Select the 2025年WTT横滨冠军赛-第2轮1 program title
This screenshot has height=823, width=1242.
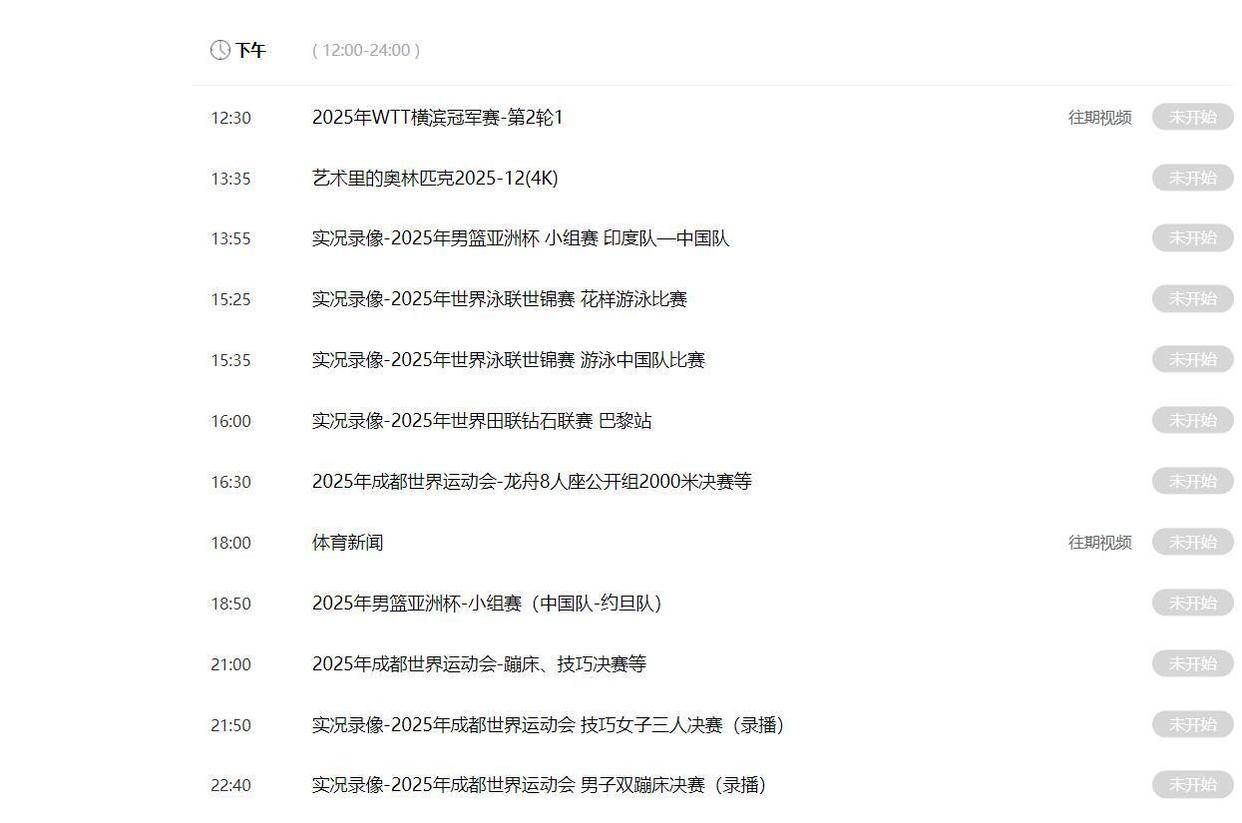pyautogui.click(x=437, y=118)
